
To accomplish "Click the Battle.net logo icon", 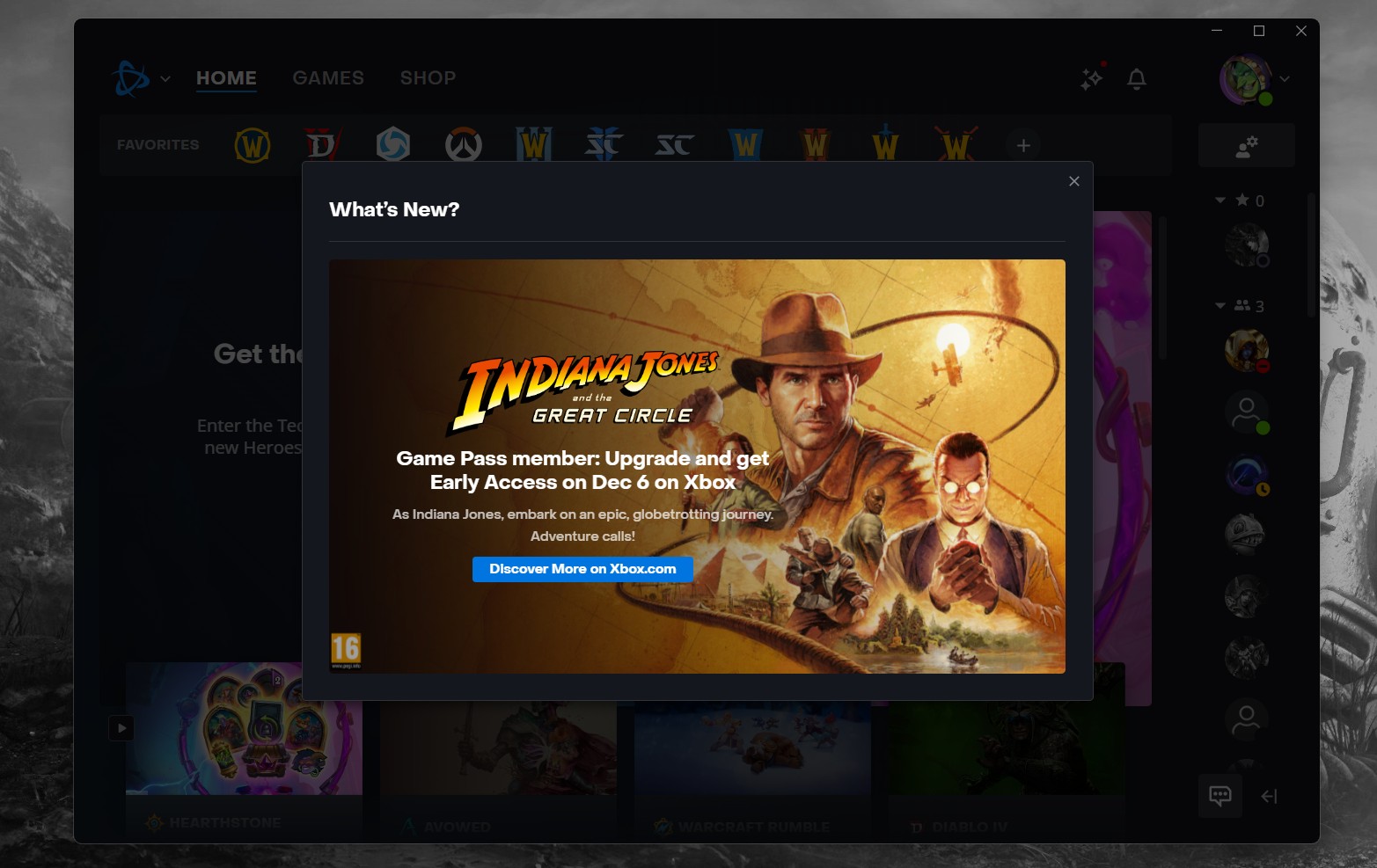I will click(132, 78).
